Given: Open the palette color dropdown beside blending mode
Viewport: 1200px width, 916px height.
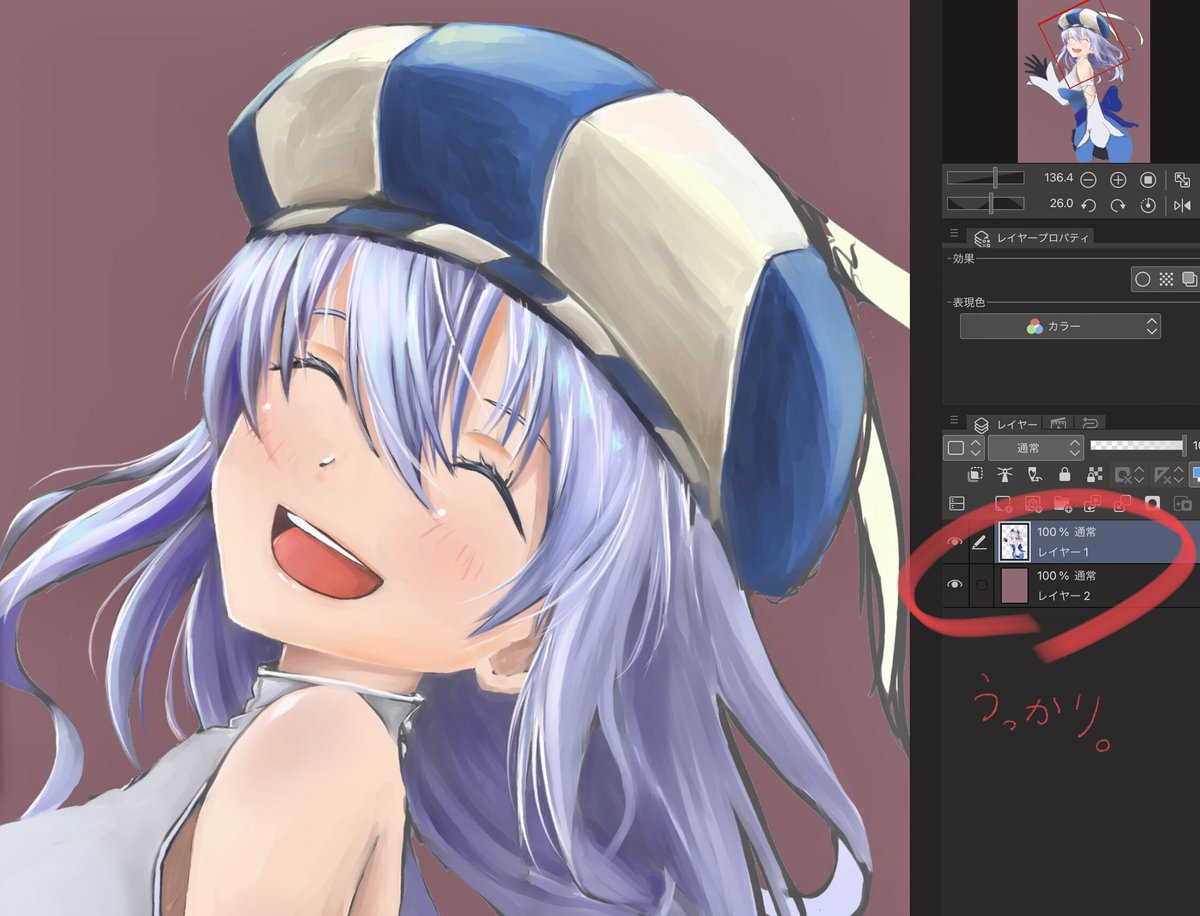Looking at the screenshot, I should coord(965,447).
